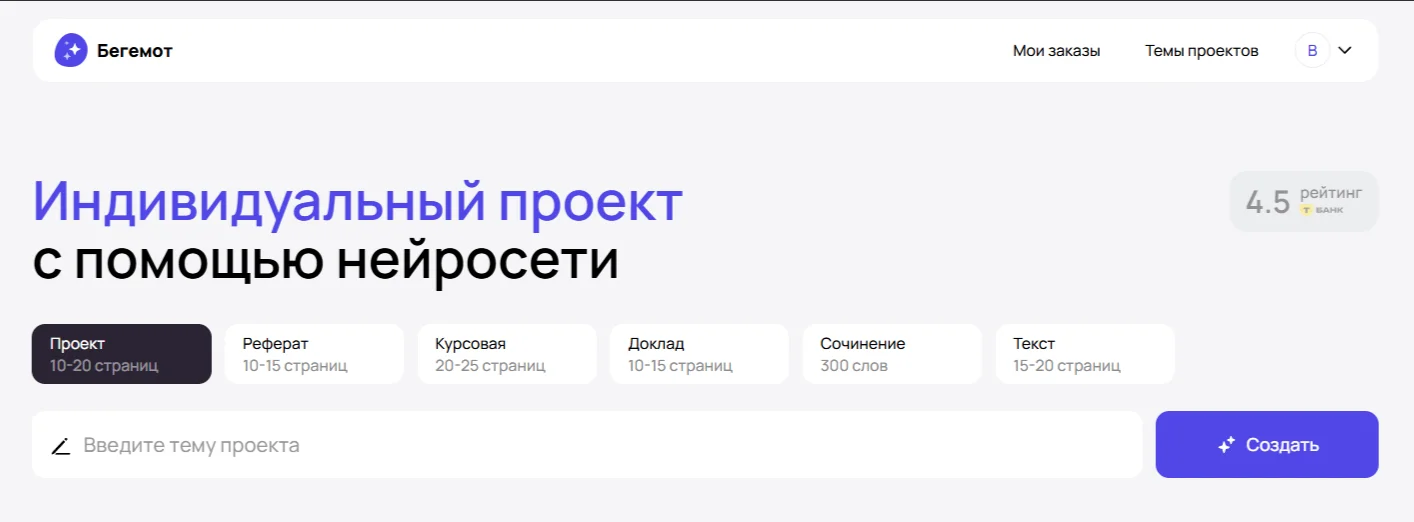This screenshot has height=522, width=1414.
Task: Click the Бегемот logo icon
Action: pos(71,50)
